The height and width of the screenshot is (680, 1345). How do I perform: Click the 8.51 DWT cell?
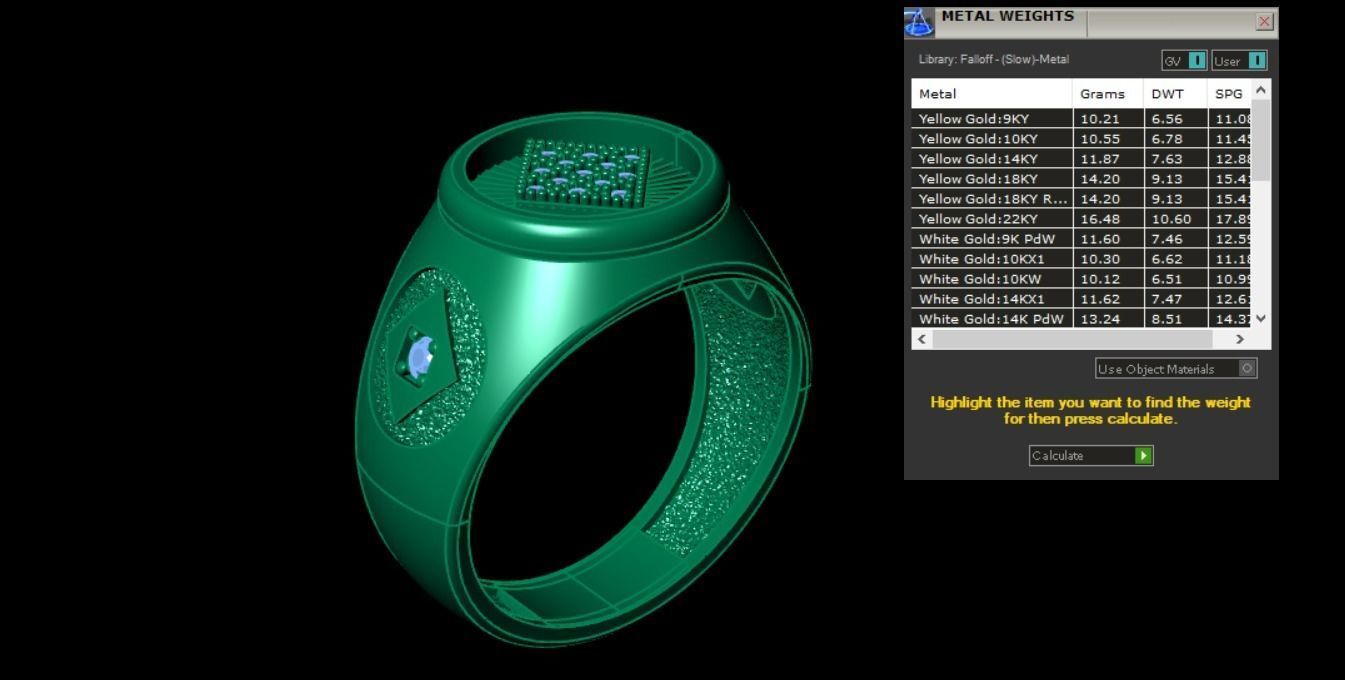1175,319
